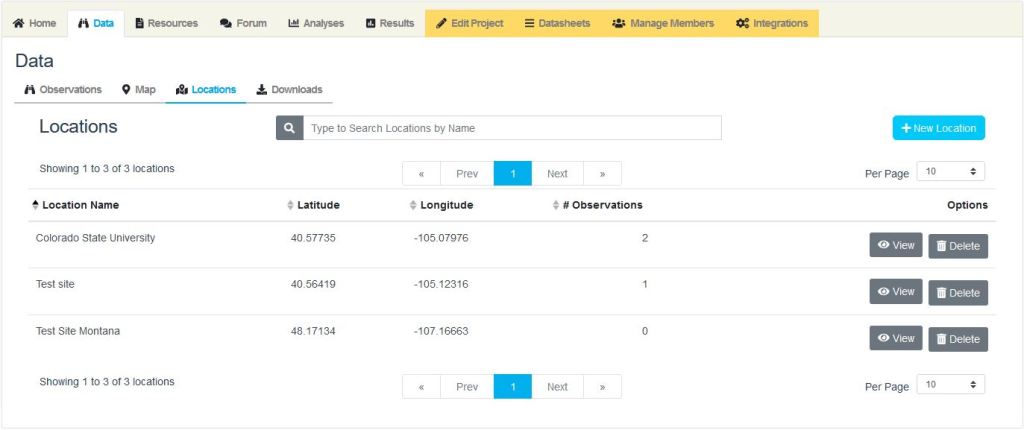Delete the Colorado State University location
This screenshot has height=430, width=1024.
(957, 246)
